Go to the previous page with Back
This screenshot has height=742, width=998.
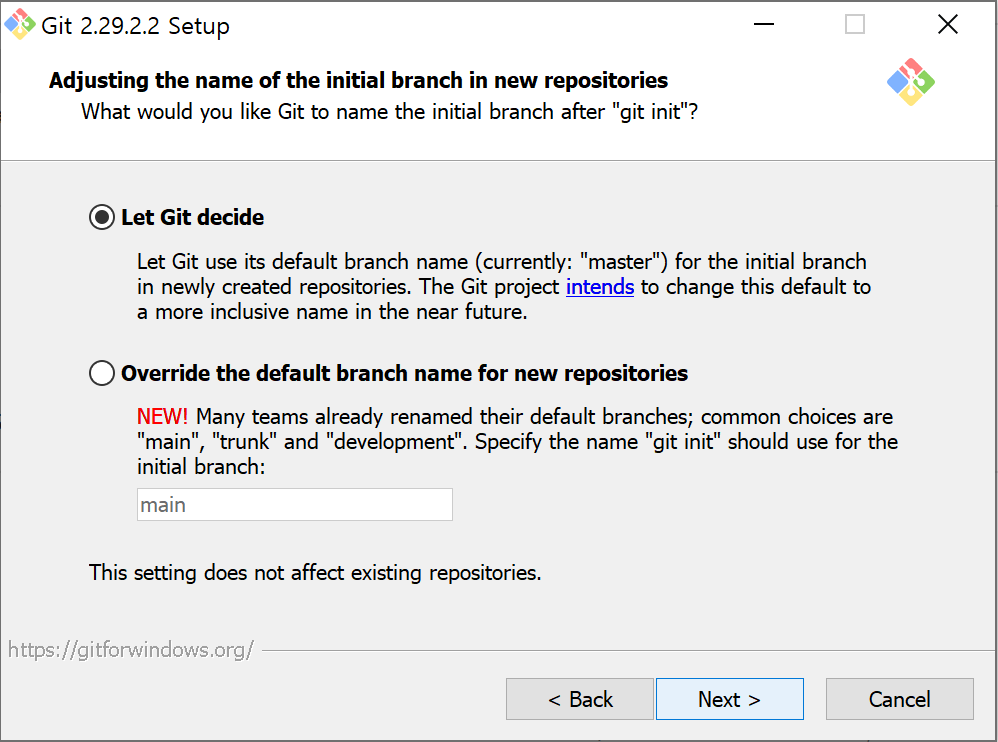click(x=580, y=699)
